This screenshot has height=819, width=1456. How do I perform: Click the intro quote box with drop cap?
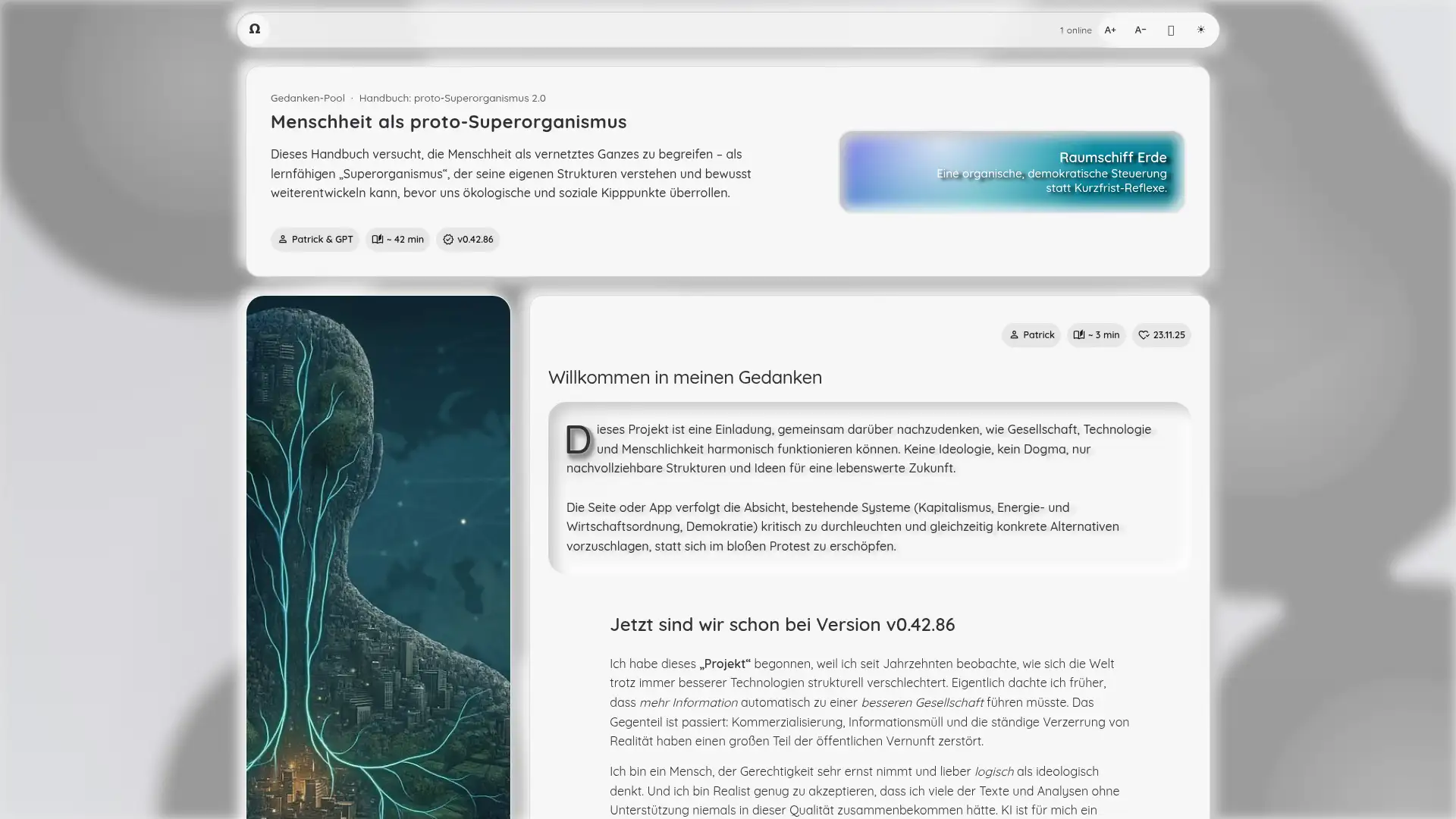pos(868,488)
